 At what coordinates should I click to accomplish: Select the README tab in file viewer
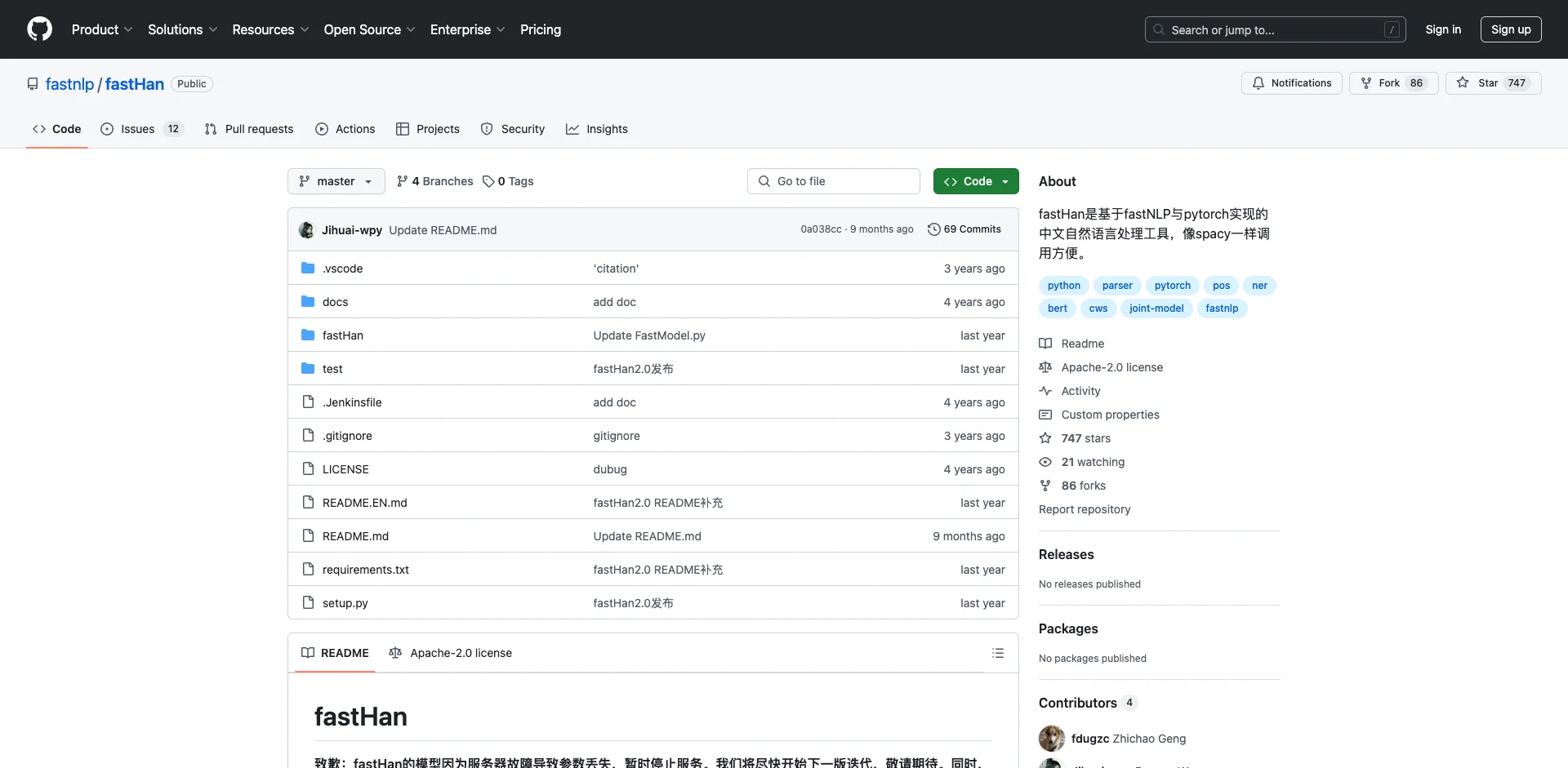pos(335,653)
